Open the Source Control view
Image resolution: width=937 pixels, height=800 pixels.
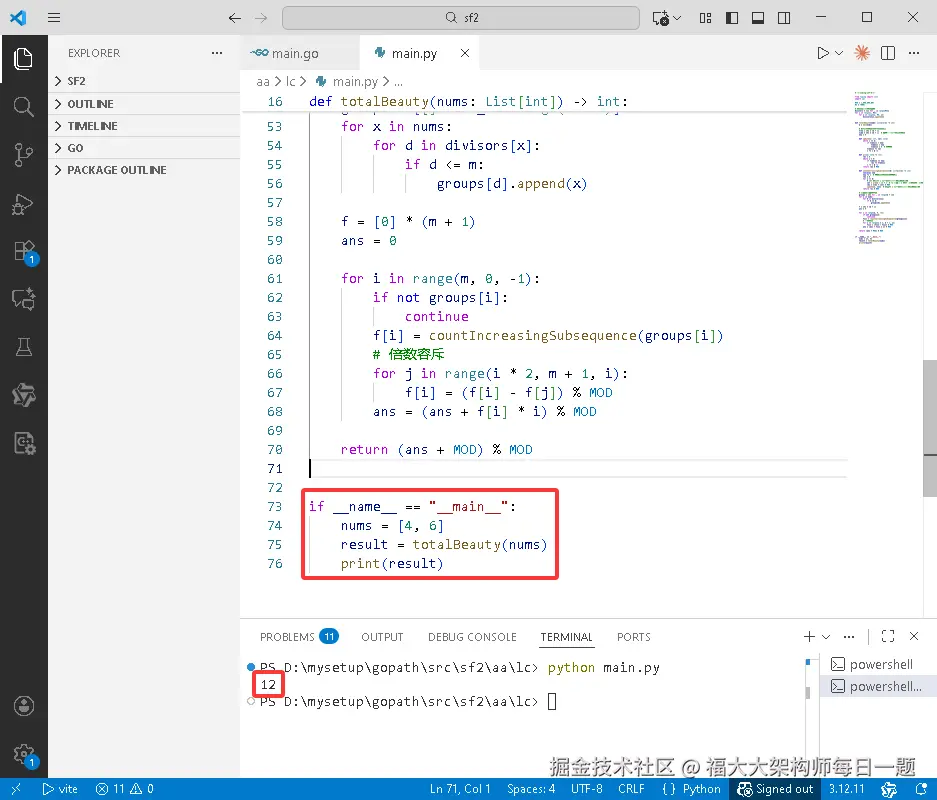pos(23,155)
